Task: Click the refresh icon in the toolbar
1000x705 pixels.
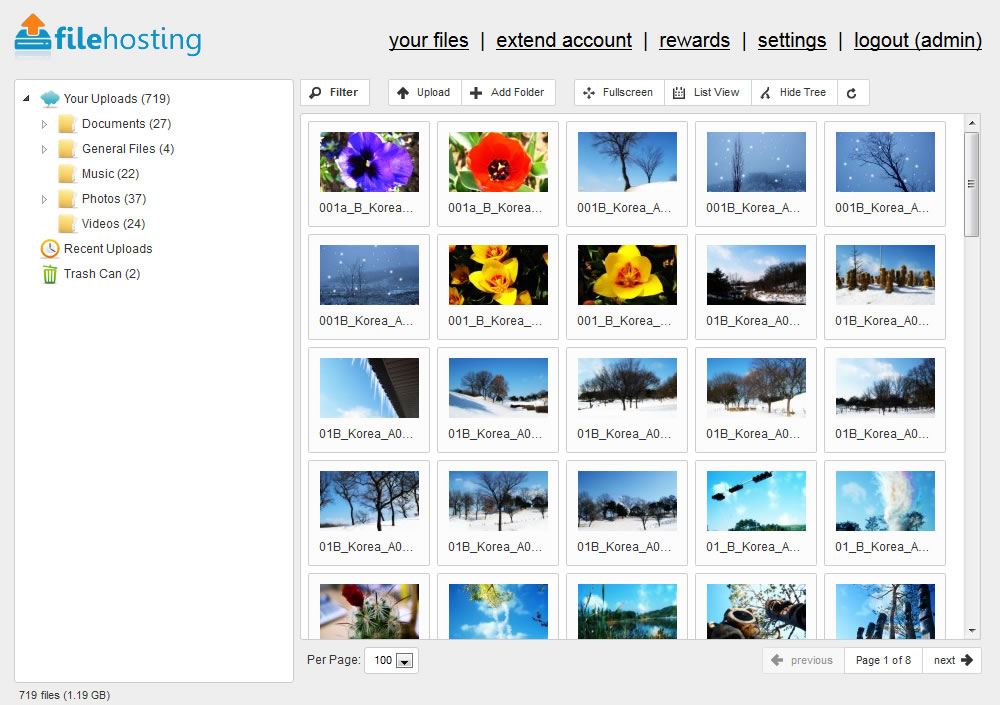Action: tap(851, 93)
